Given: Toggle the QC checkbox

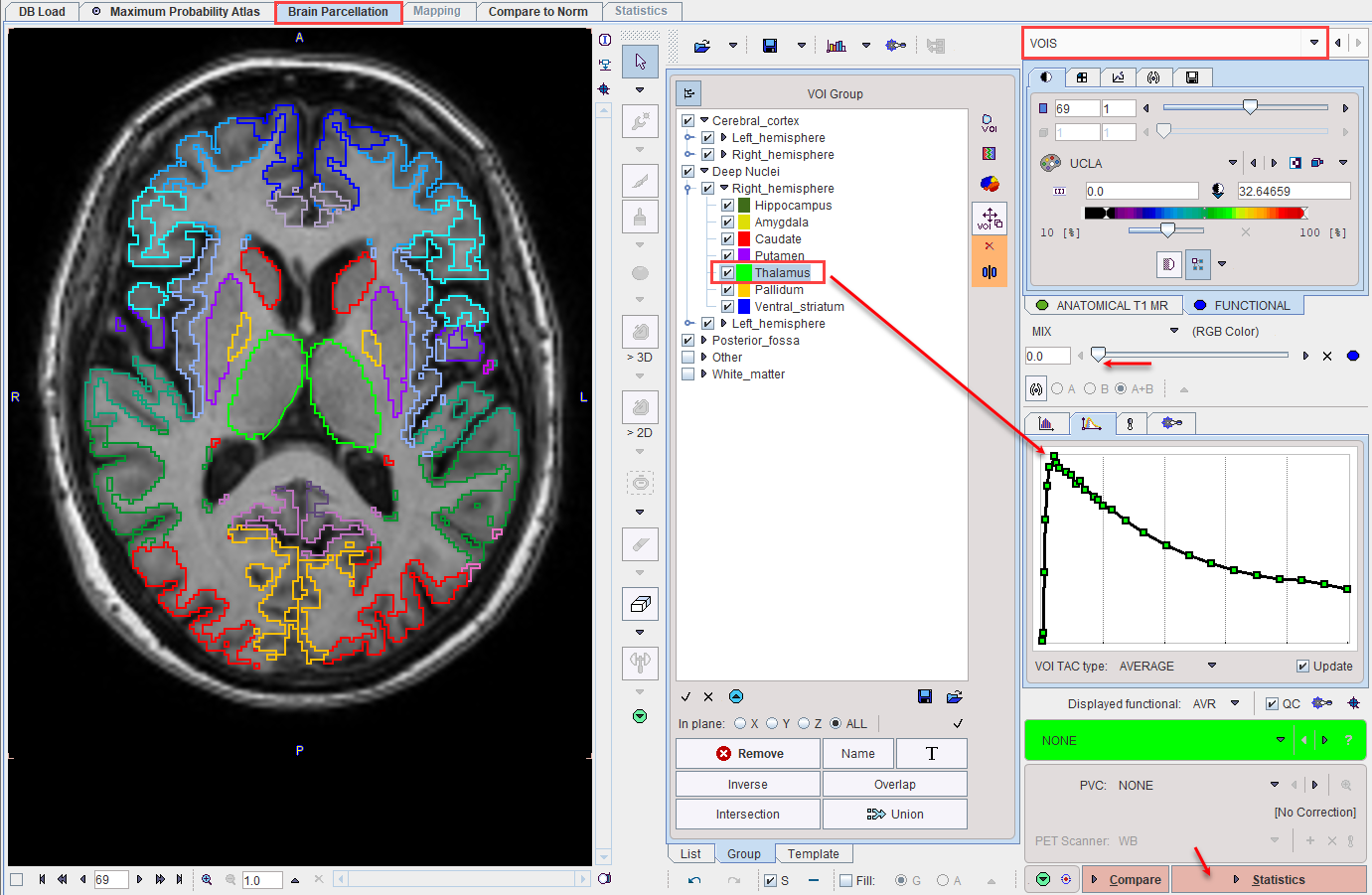Looking at the screenshot, I should [x=1272, y=704].
